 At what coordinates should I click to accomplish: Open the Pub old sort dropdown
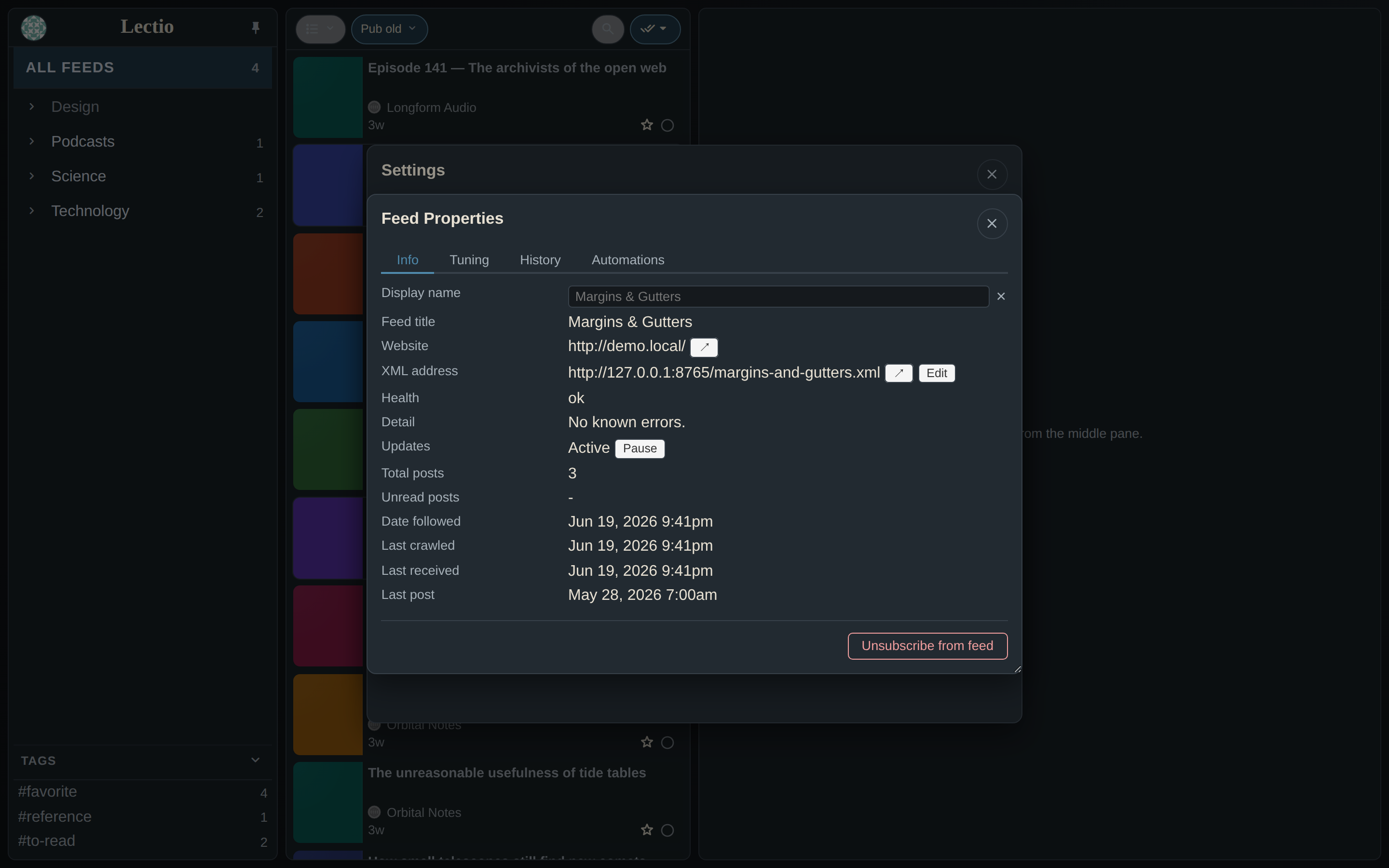pyautogui.click(x=389, y=29)
